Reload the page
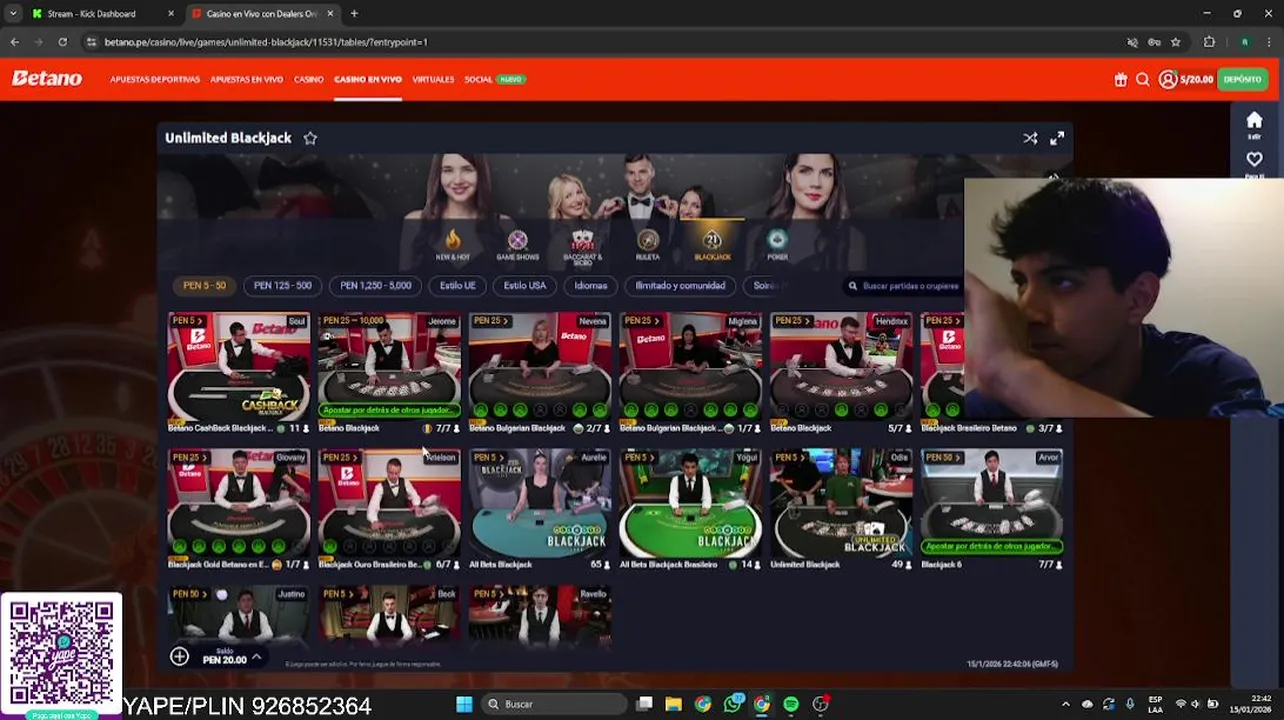 pyautogui.click(x=62, y=42)
